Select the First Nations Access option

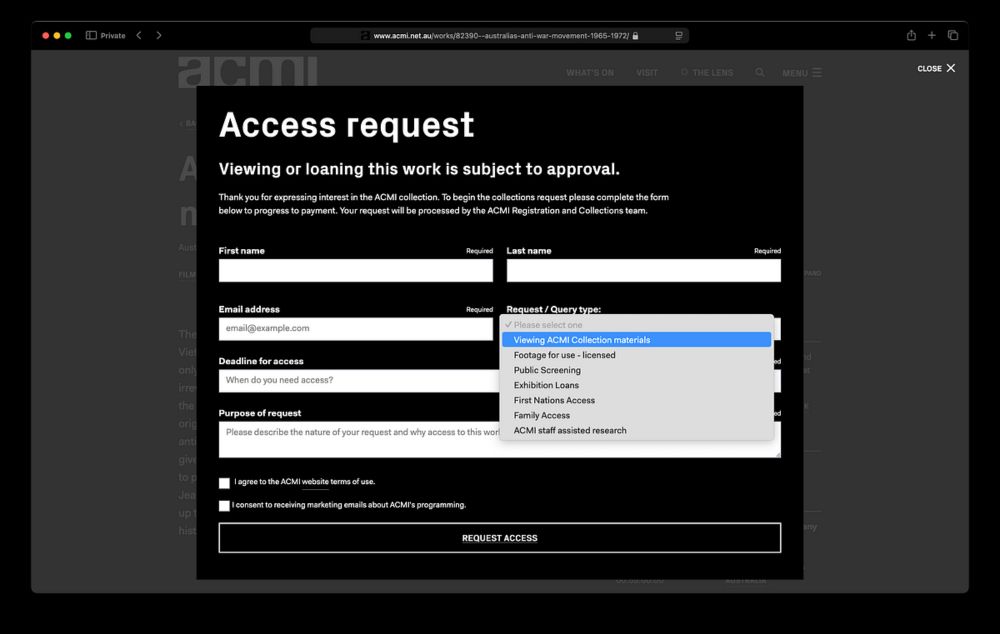click(636, 401)
